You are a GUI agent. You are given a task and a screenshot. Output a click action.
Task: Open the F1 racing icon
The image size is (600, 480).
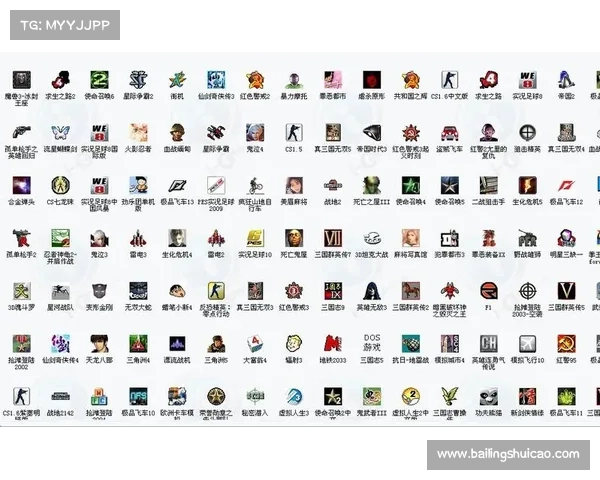click(489, 291)
